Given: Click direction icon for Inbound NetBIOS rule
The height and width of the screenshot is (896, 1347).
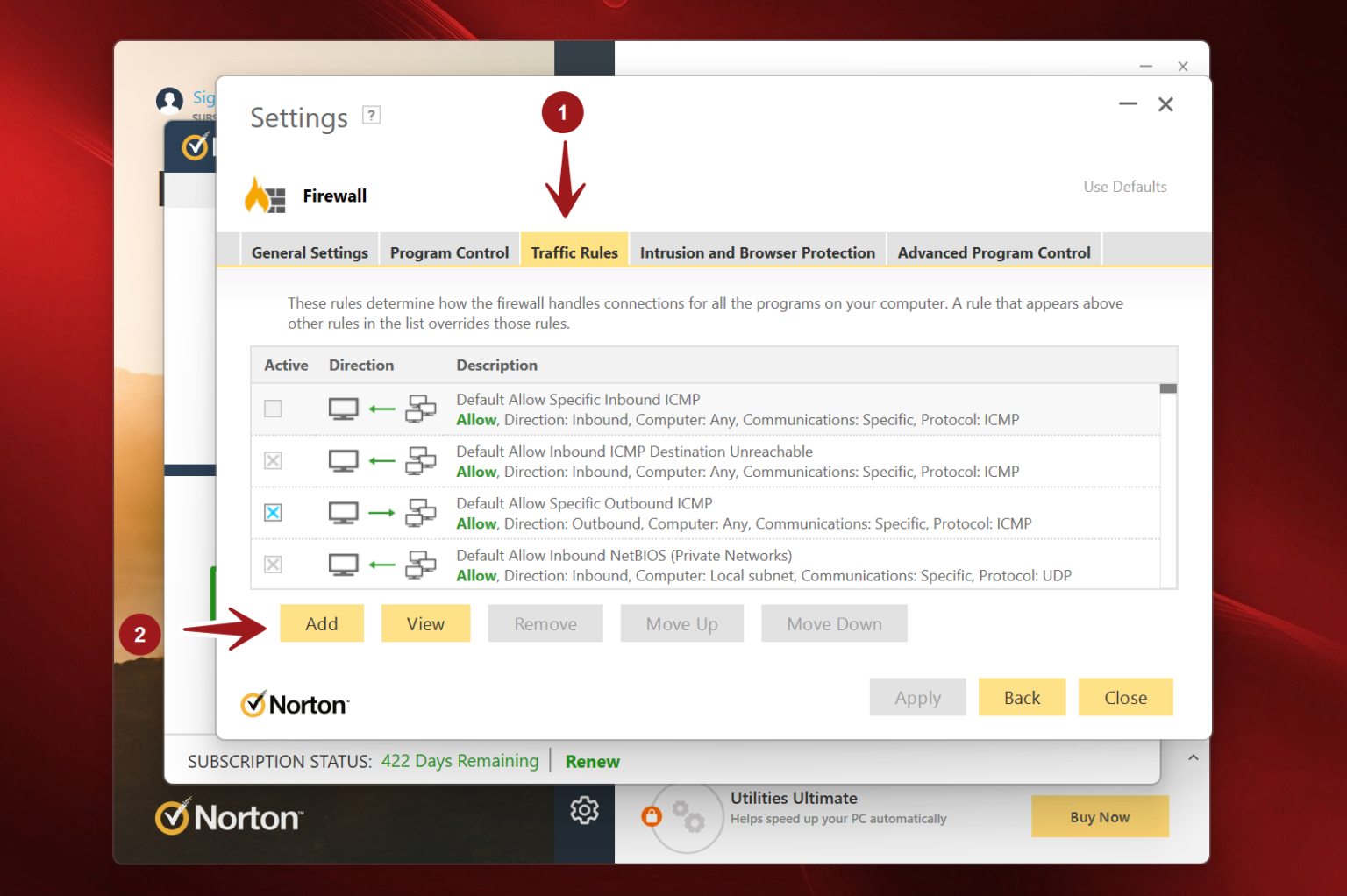Looking at the screenshot, I should 381,565.
